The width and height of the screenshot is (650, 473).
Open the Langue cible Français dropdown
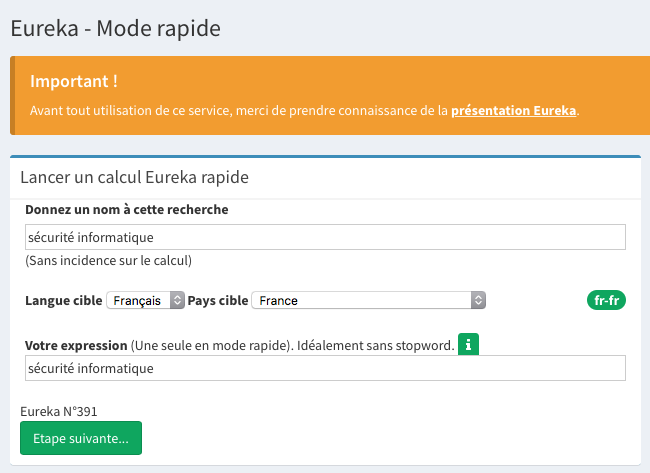[146, 300]
